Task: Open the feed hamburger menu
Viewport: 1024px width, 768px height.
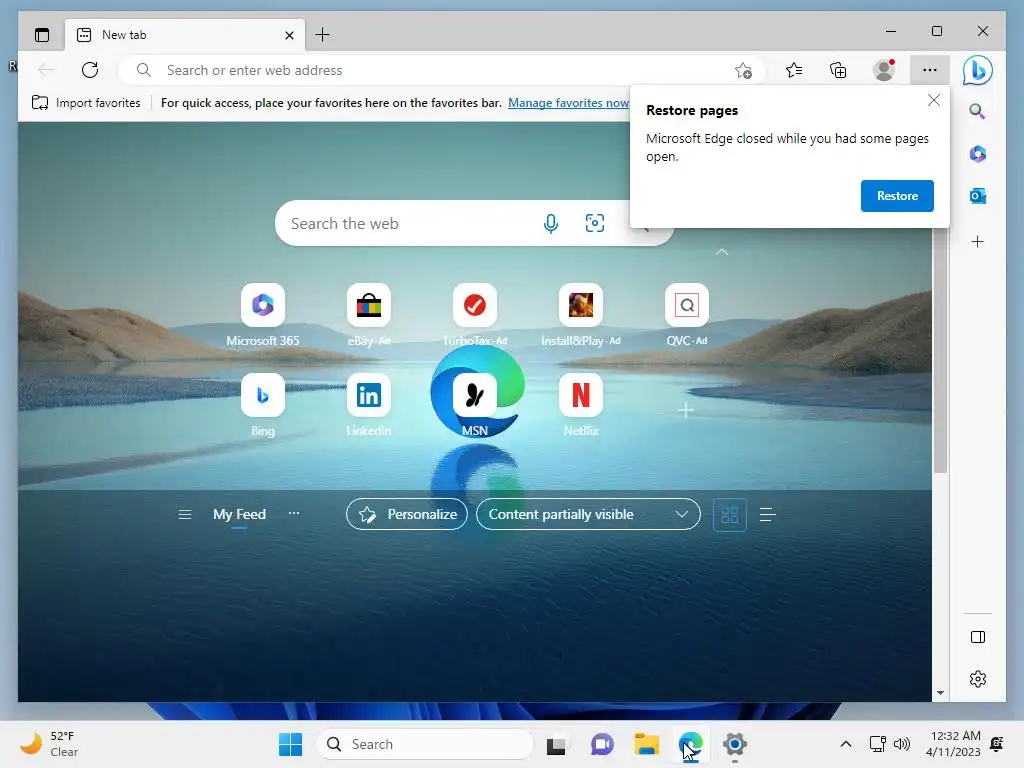Action: 185,515
